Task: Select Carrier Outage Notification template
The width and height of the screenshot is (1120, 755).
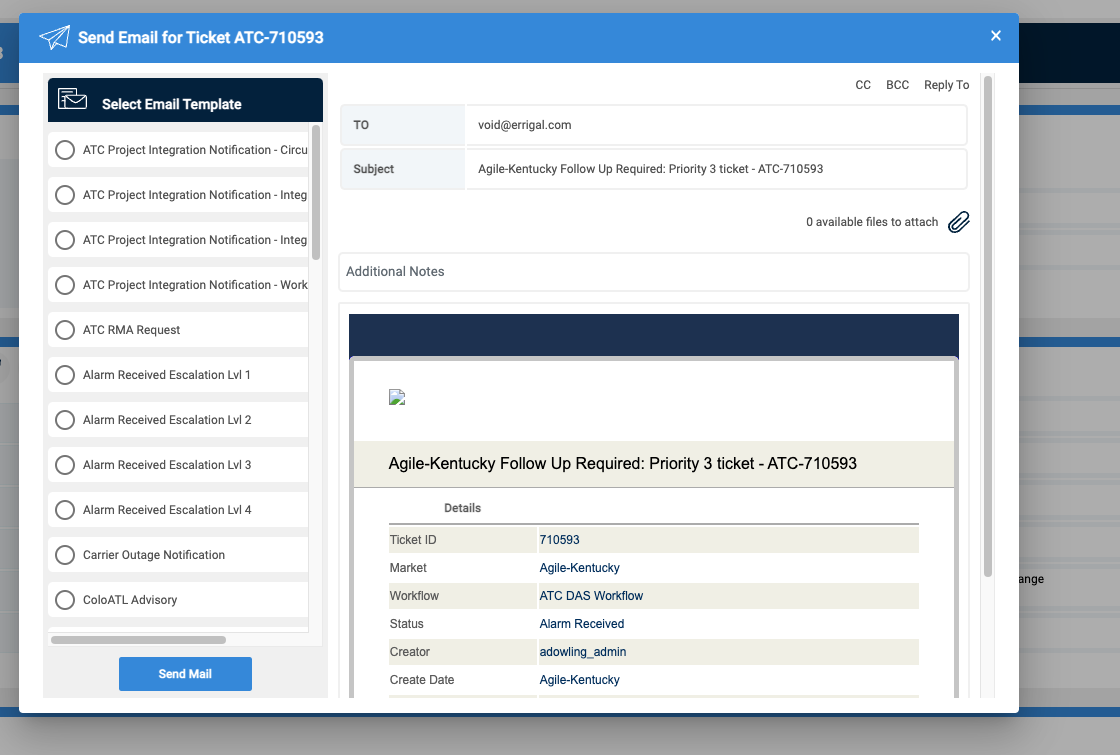Action: [x=65, y=555]
